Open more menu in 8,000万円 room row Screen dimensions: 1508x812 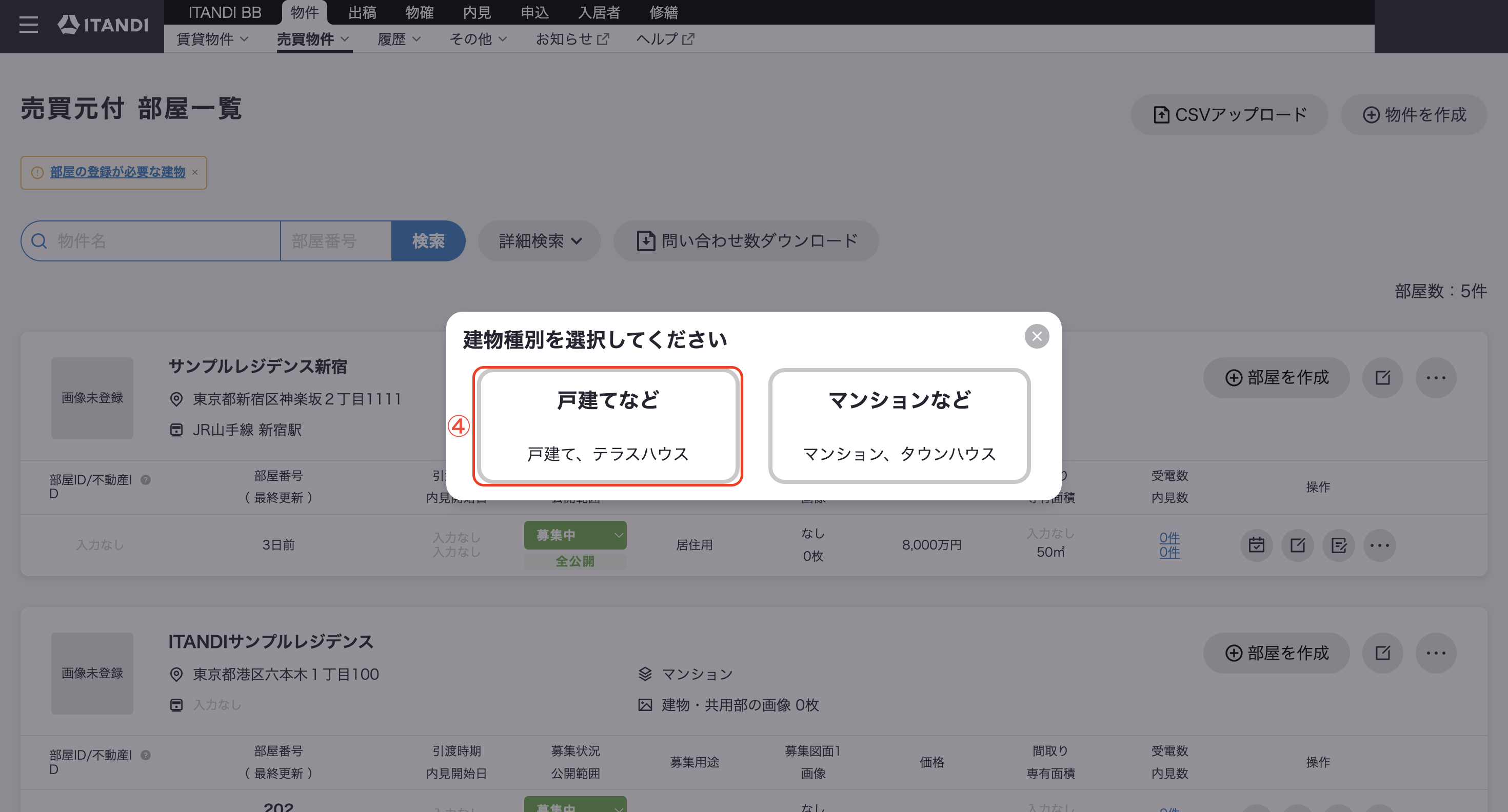point(1379,545)
